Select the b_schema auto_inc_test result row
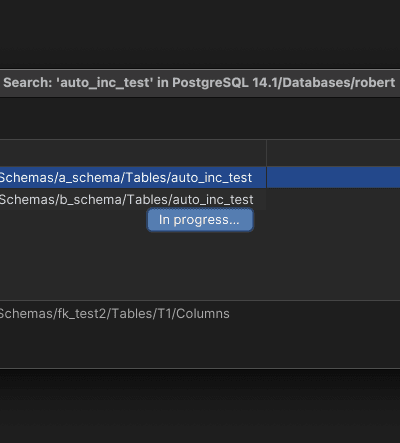400x443 pixels. tap(133, 199)
